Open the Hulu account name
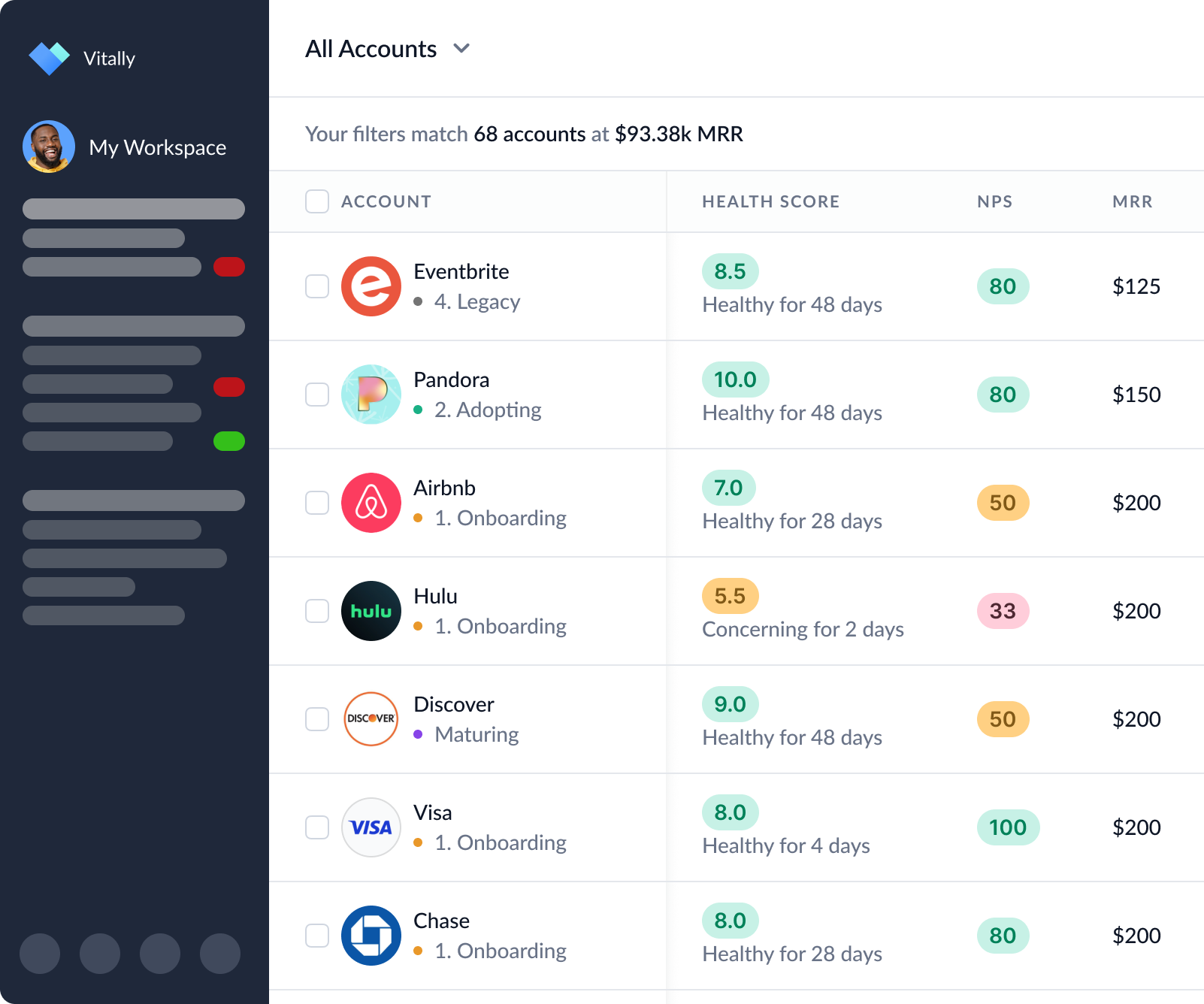The image size is (1204, 1004). tap(435, 596)
